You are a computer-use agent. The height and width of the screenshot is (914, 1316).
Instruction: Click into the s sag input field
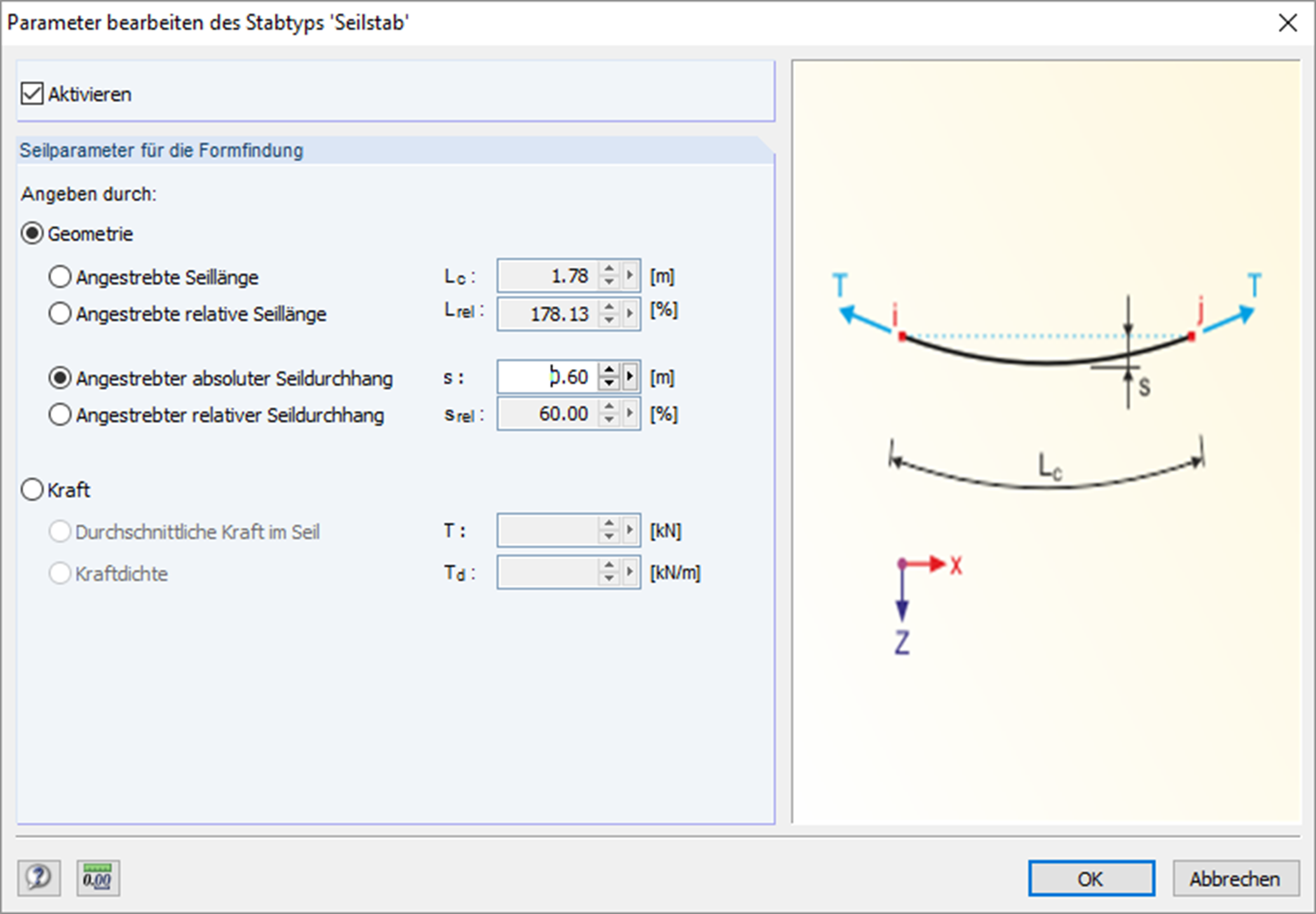click(x=547, y=377)
